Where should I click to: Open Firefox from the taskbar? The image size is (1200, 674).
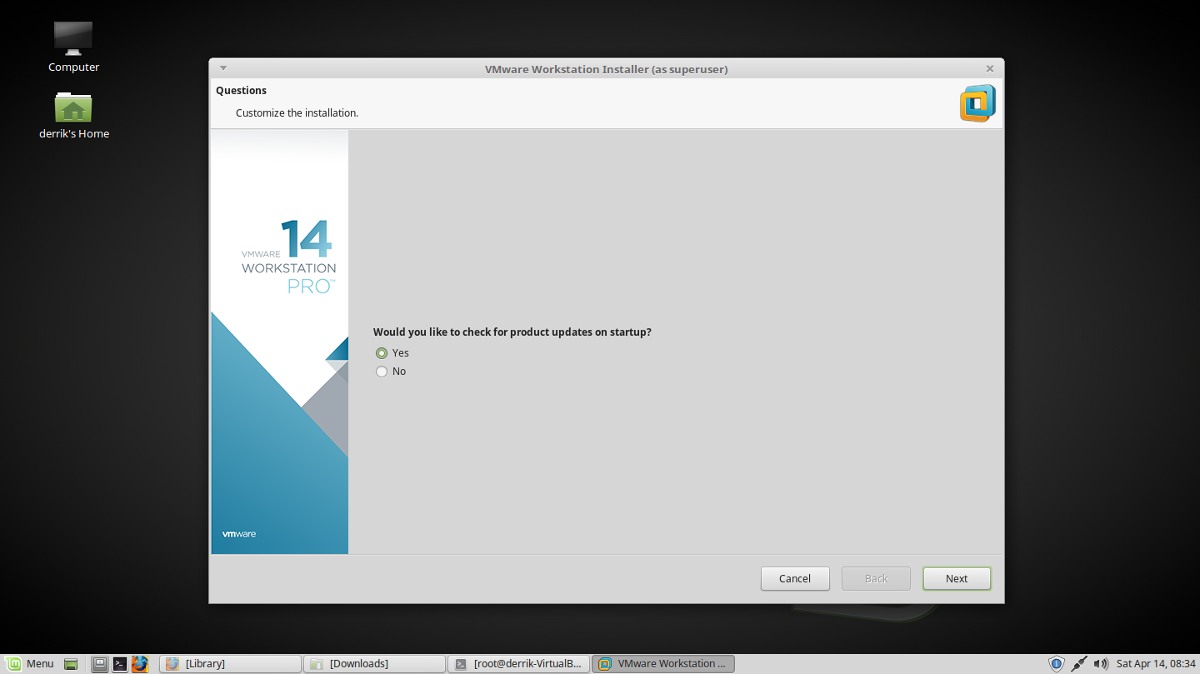click(140, 663)
